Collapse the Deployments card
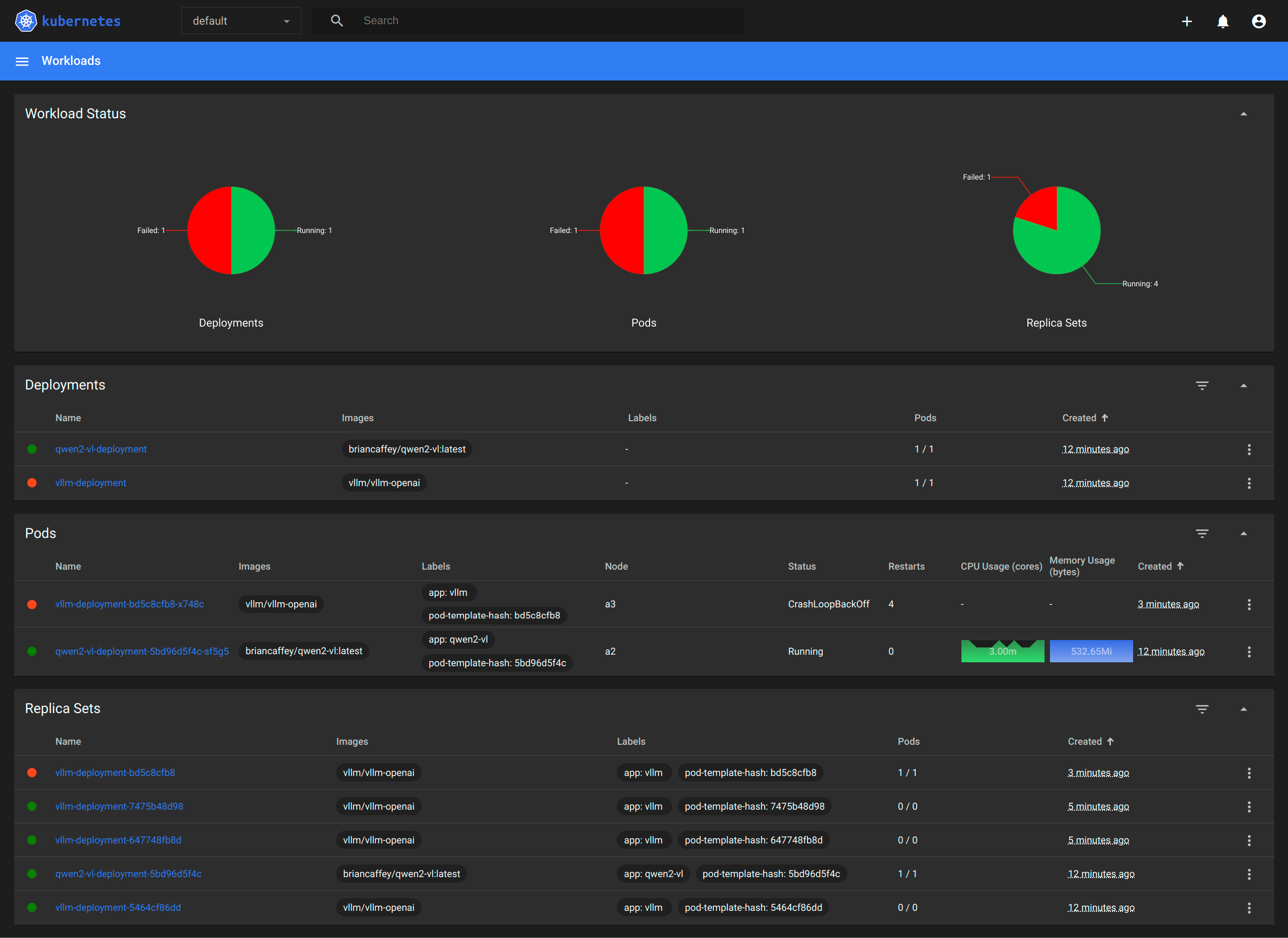Viewport: 1288px width, 938px height. [x=1244, y=386]
